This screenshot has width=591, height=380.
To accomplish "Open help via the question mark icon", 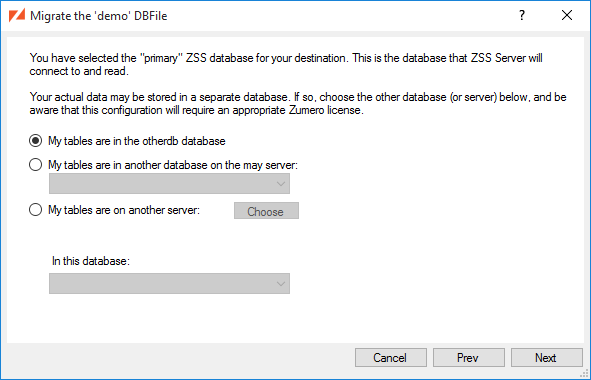I will (522, 15).
